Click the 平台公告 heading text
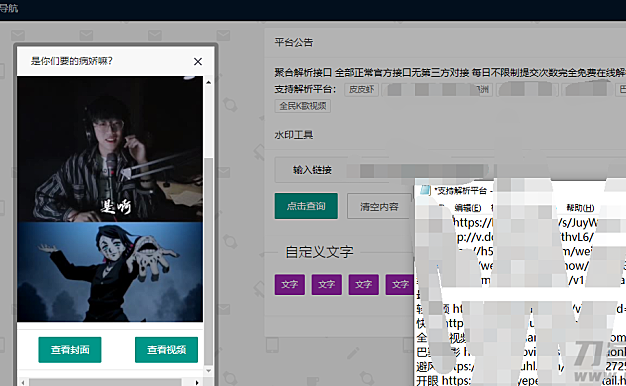Image resolution: width=626 pixels, height=386 pixels. click(x=294, y=43)
